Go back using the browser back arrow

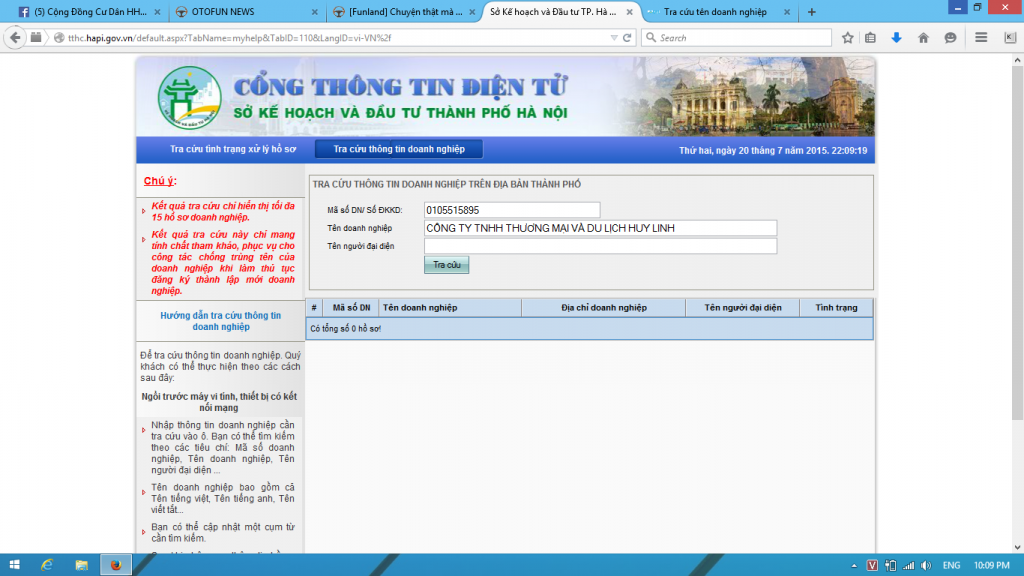[x=15, y=38]
